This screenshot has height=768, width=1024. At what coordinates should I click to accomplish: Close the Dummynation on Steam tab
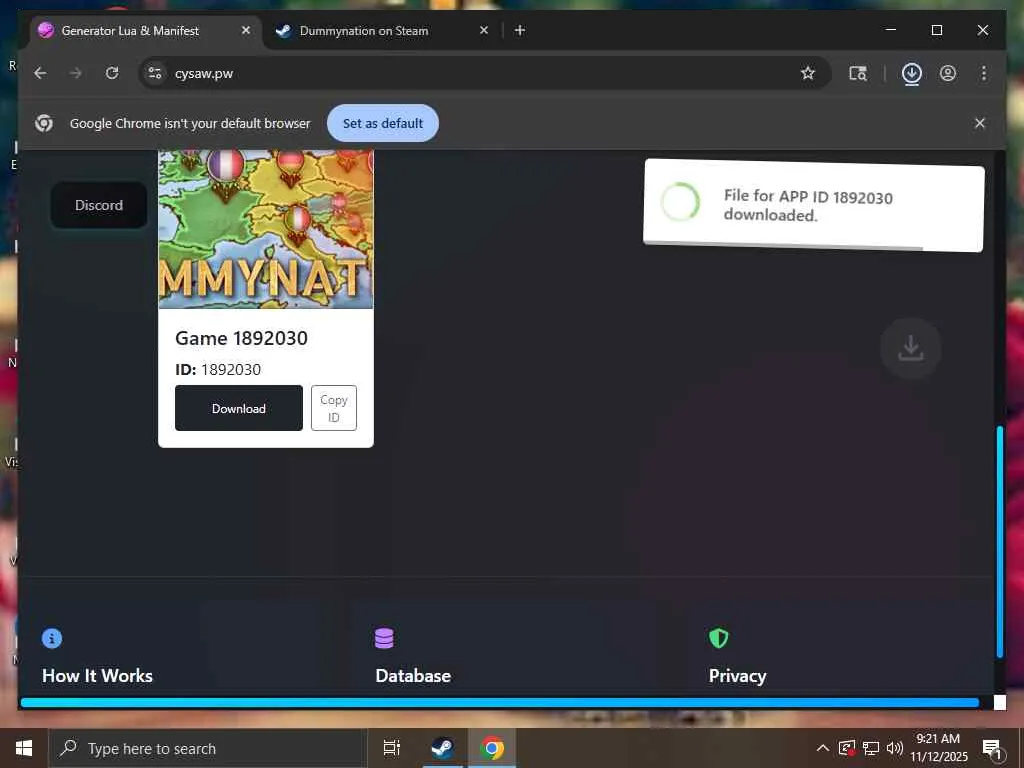click(x=484, y=30)
